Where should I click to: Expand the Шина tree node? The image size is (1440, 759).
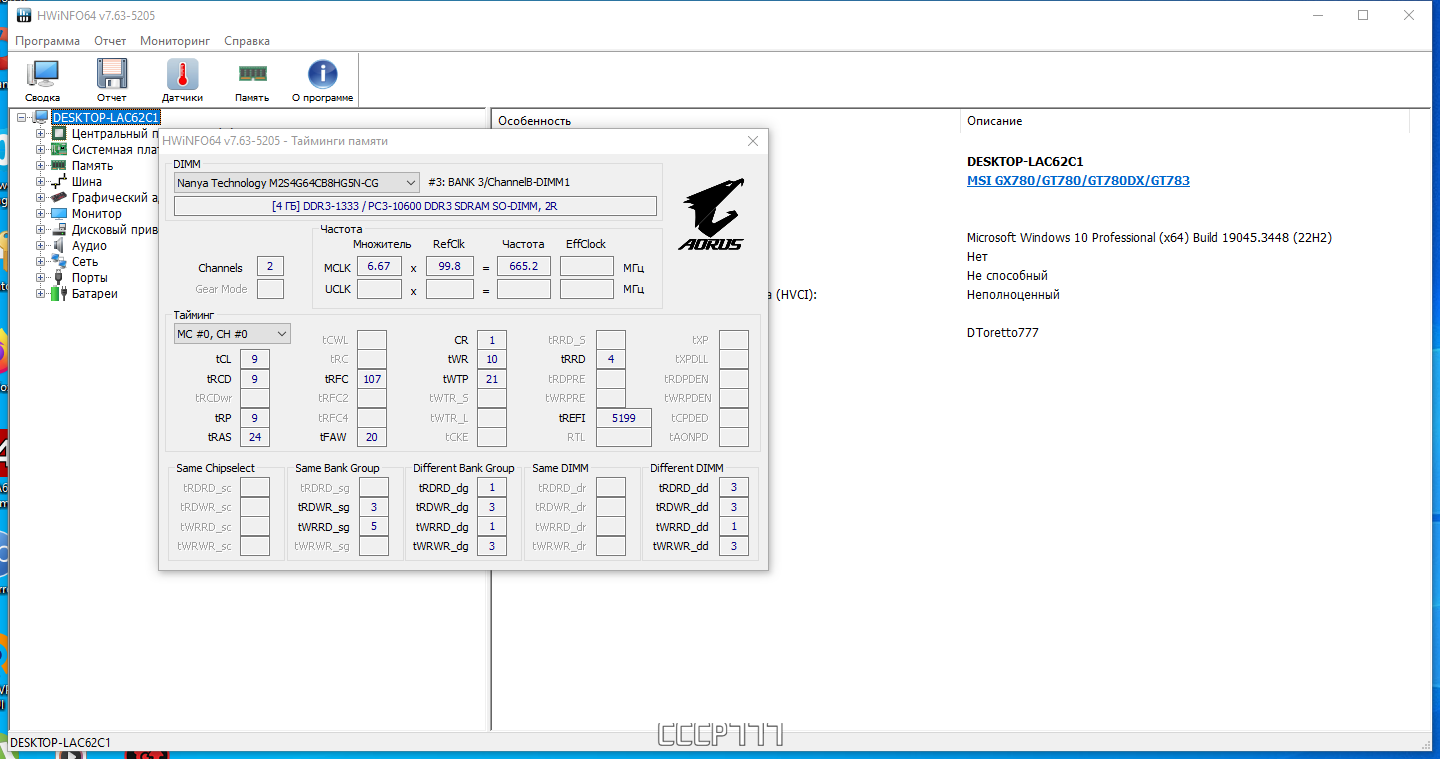pos(41,182)
